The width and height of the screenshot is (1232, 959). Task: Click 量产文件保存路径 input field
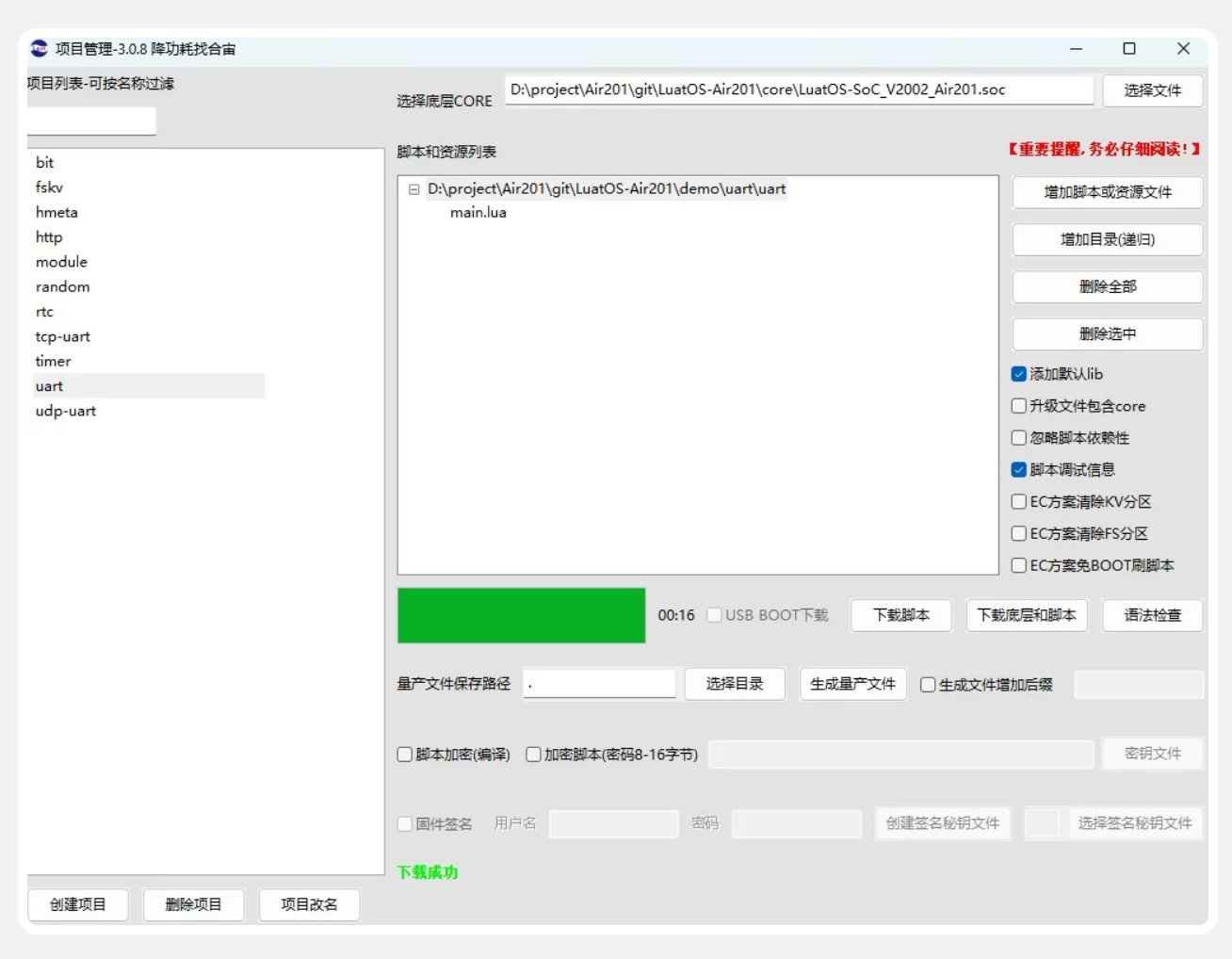pos(599,684)
